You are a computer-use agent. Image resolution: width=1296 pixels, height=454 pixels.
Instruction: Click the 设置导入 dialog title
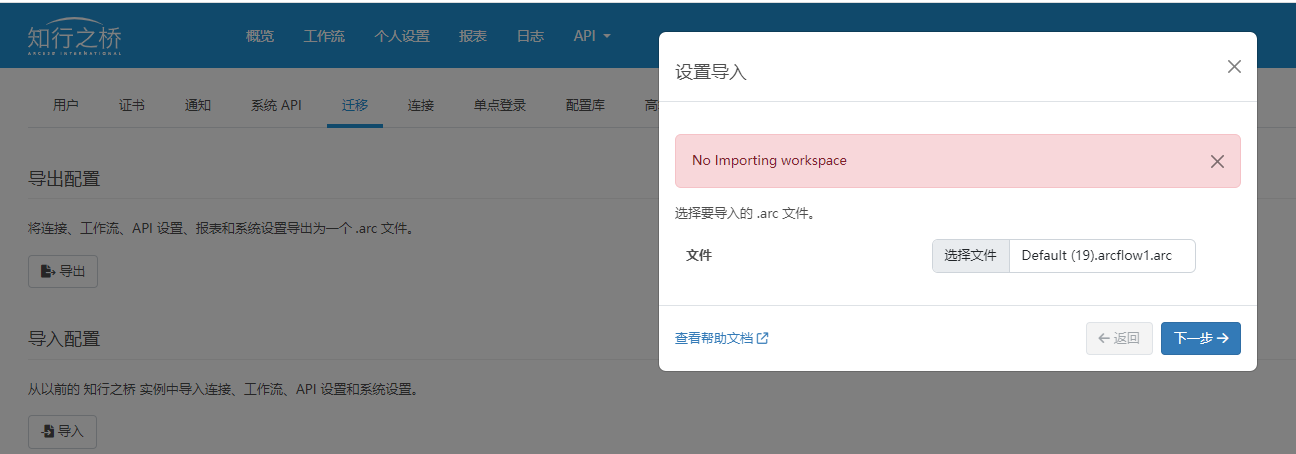click(x=711, y=72)
